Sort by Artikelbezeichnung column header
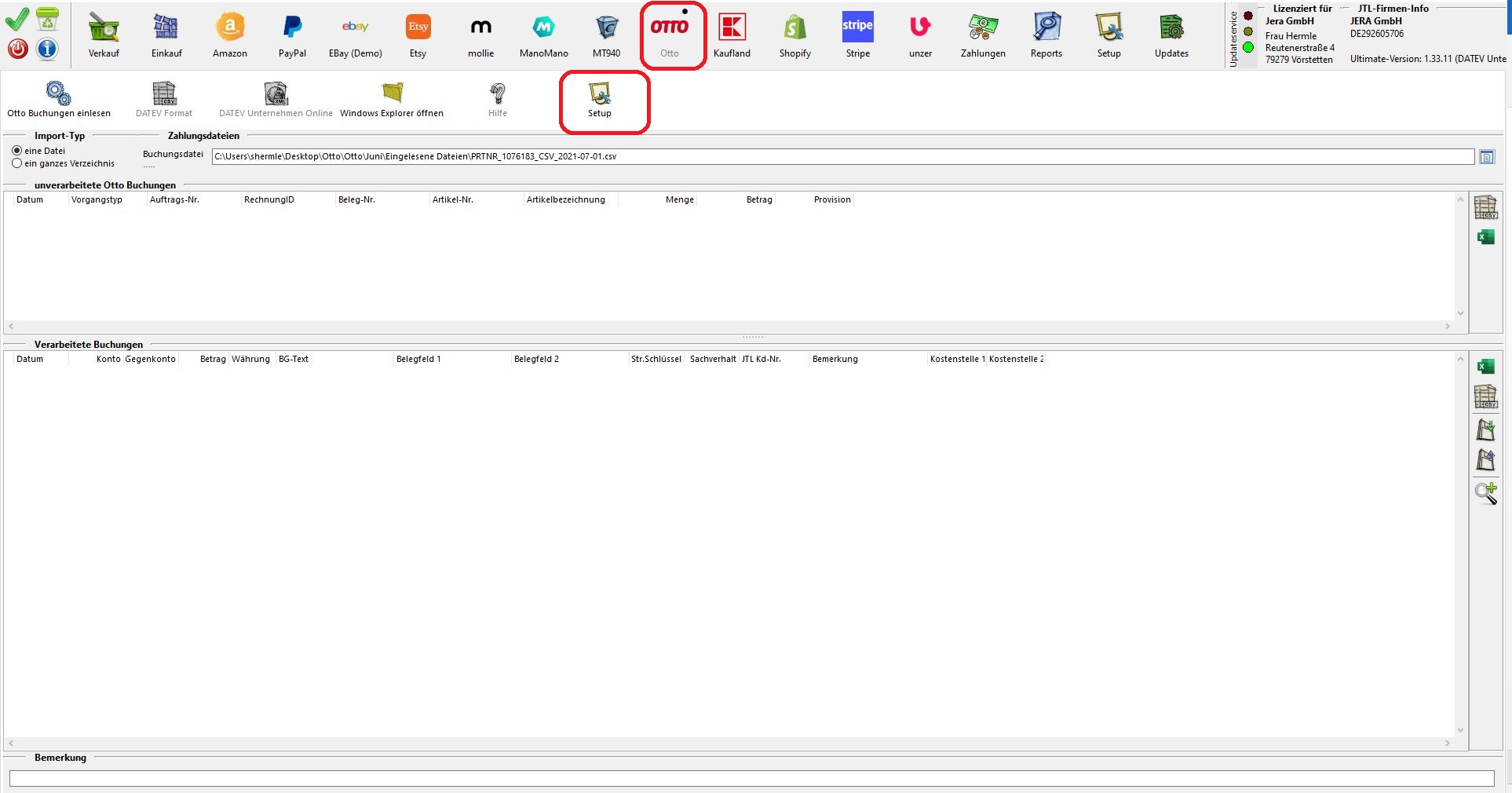The image size is (1512, 793). click(x=566, y=200)
